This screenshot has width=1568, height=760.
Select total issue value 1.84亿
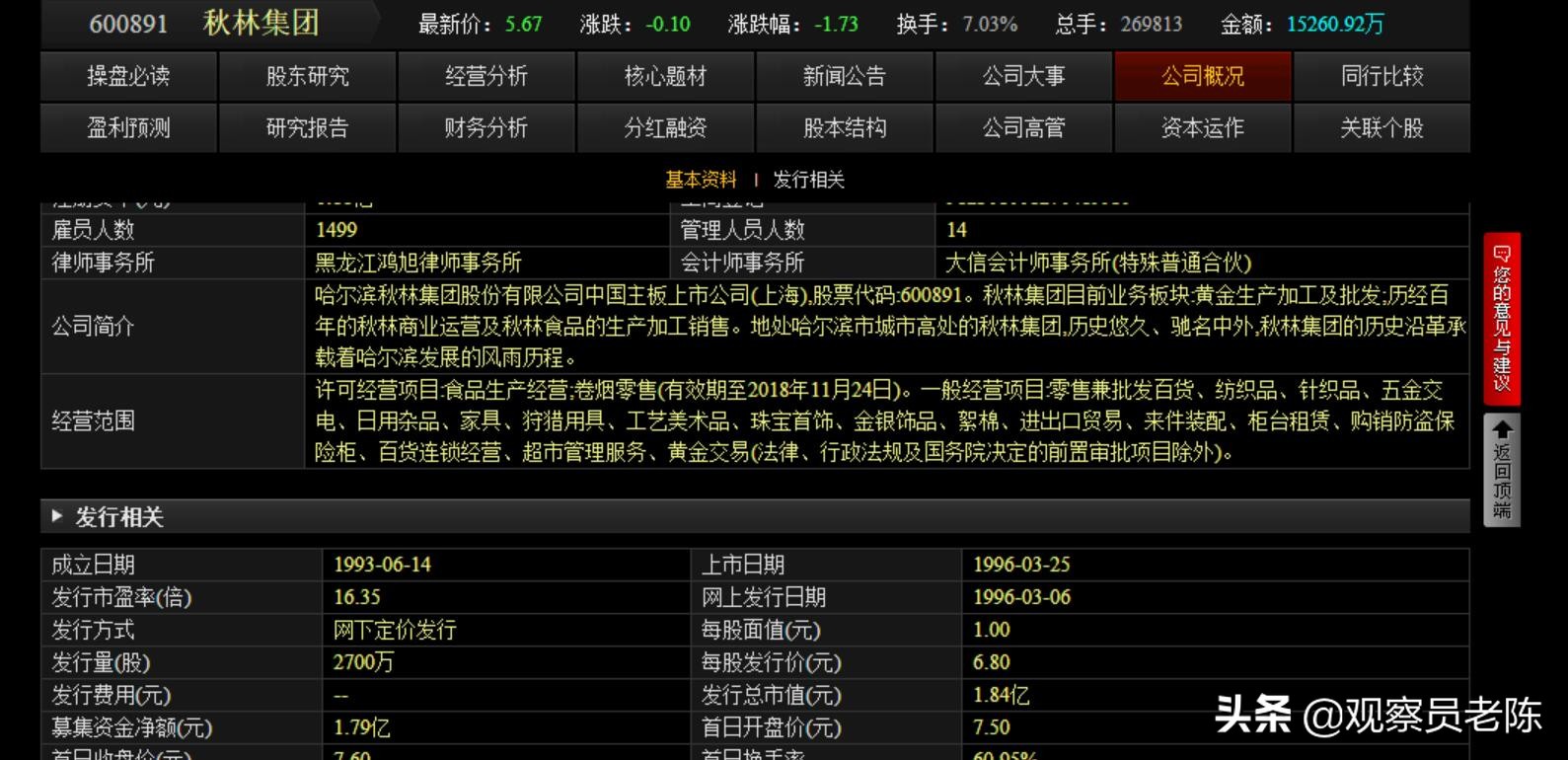point(1001,695)
